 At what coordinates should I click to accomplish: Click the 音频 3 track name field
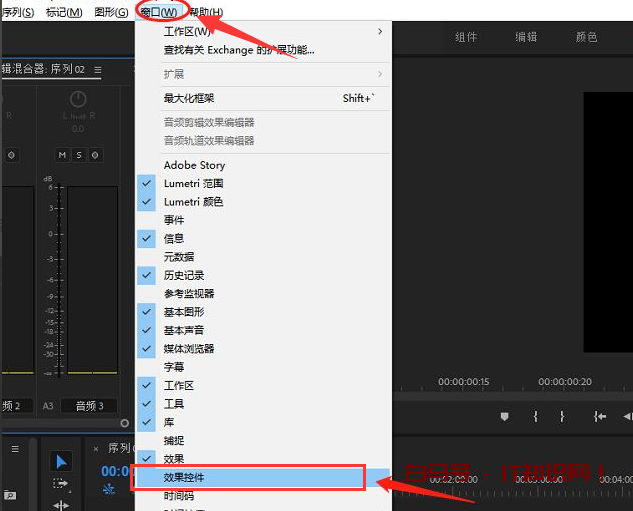coord(88,405)
